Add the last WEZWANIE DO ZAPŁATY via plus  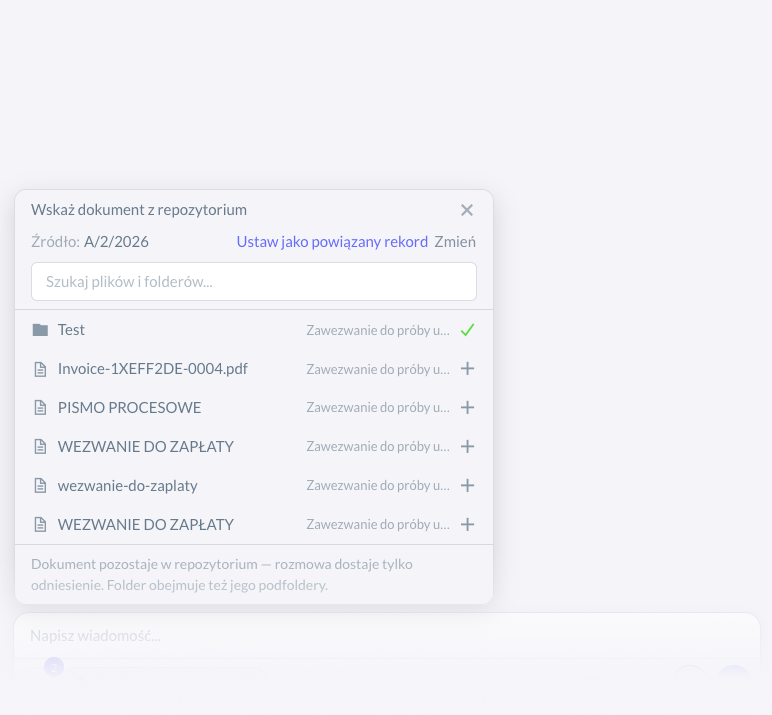coord(467,524)
